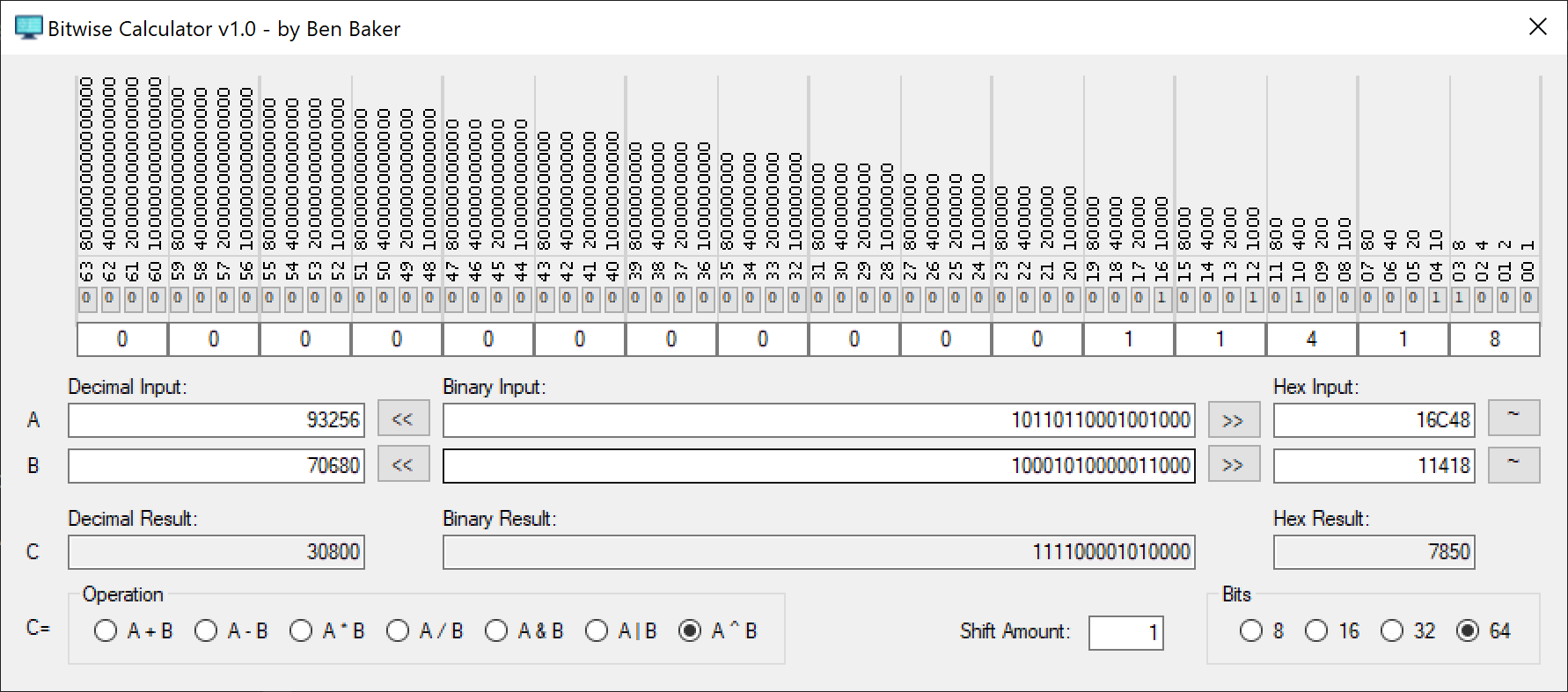Click hex nibble box for bits 19-16

(x=1128, y=339)
